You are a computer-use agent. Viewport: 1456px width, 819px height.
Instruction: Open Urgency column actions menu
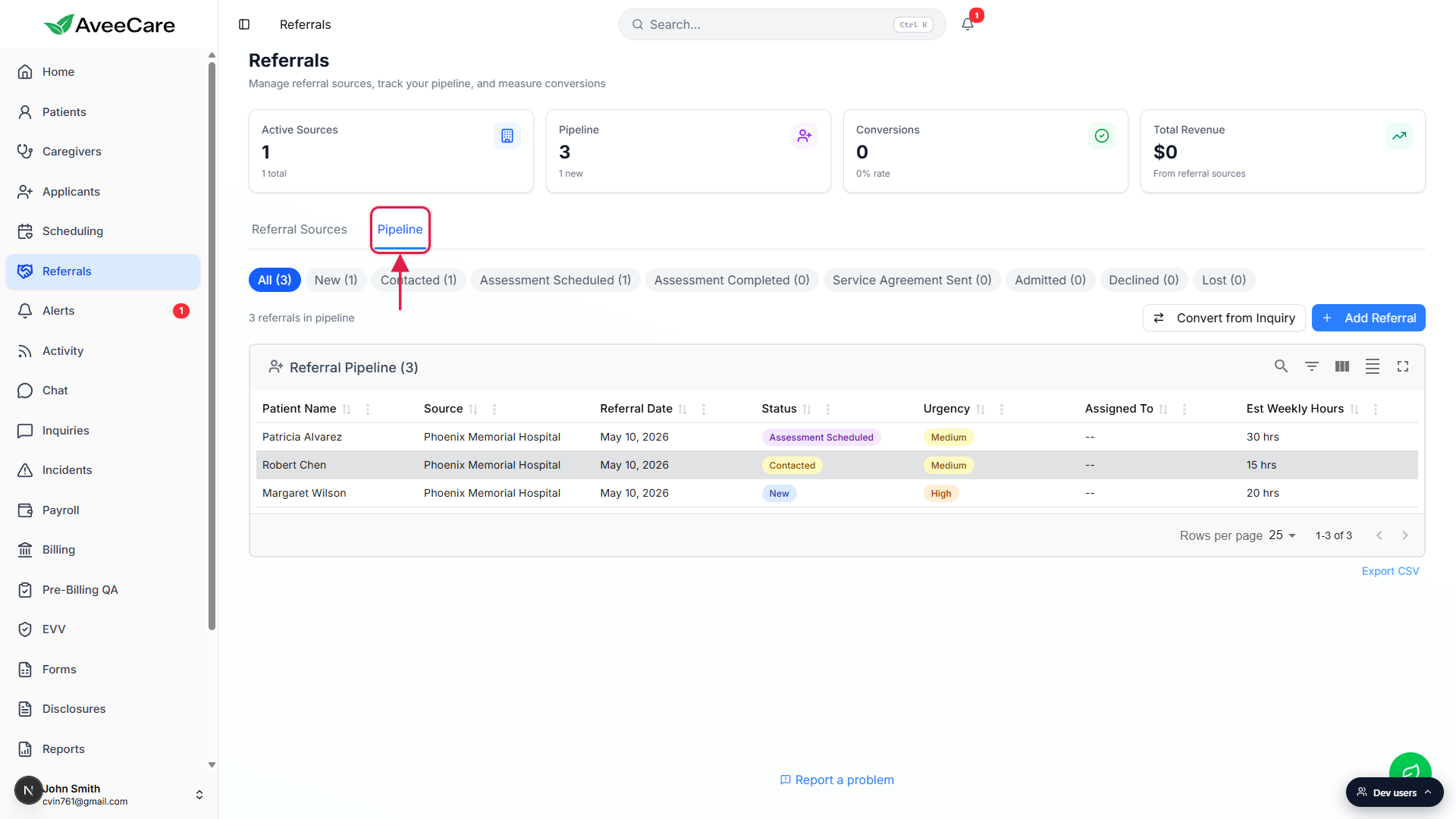point(1002,409)
